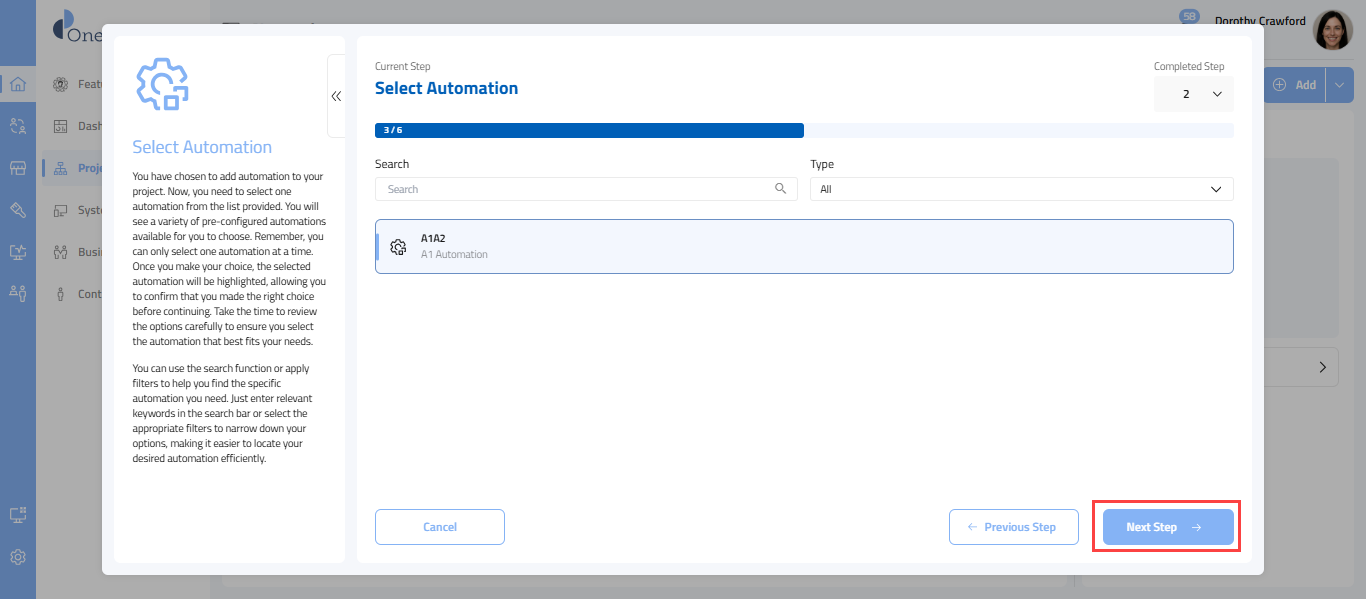This screenshot has width=1366, height=599.
Task: Open the storefront icon in left rail
Action: 17,168
